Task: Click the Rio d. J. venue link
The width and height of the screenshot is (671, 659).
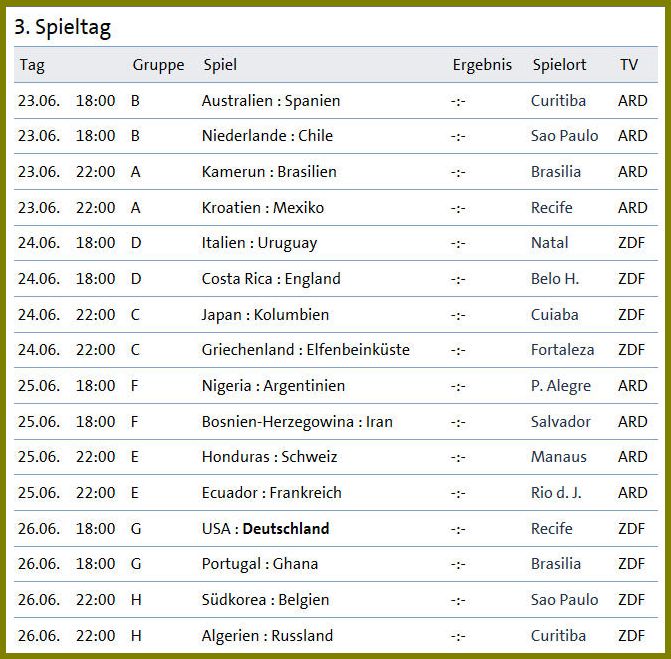Action: pos(556,493)
